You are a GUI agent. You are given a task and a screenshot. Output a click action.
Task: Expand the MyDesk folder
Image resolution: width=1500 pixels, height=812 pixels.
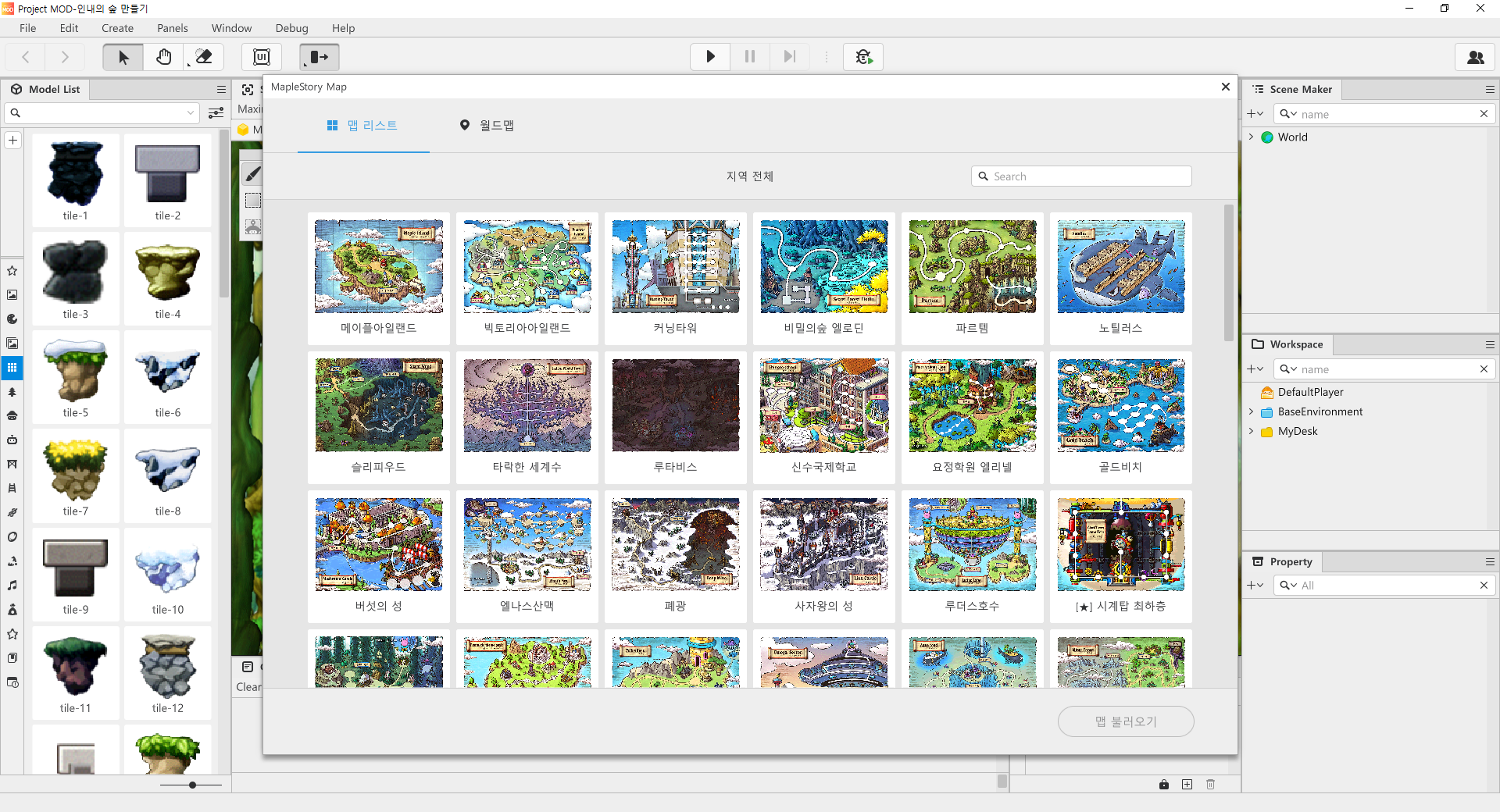[x=1251, y=431]
